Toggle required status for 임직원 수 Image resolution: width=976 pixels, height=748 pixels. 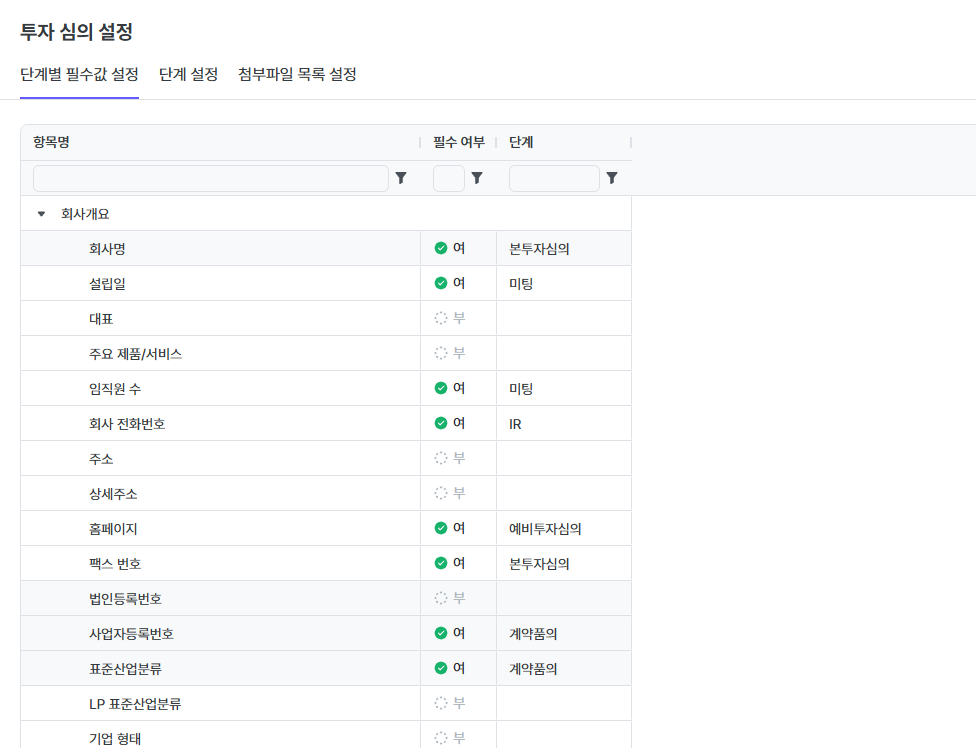[x=450, y=388]
